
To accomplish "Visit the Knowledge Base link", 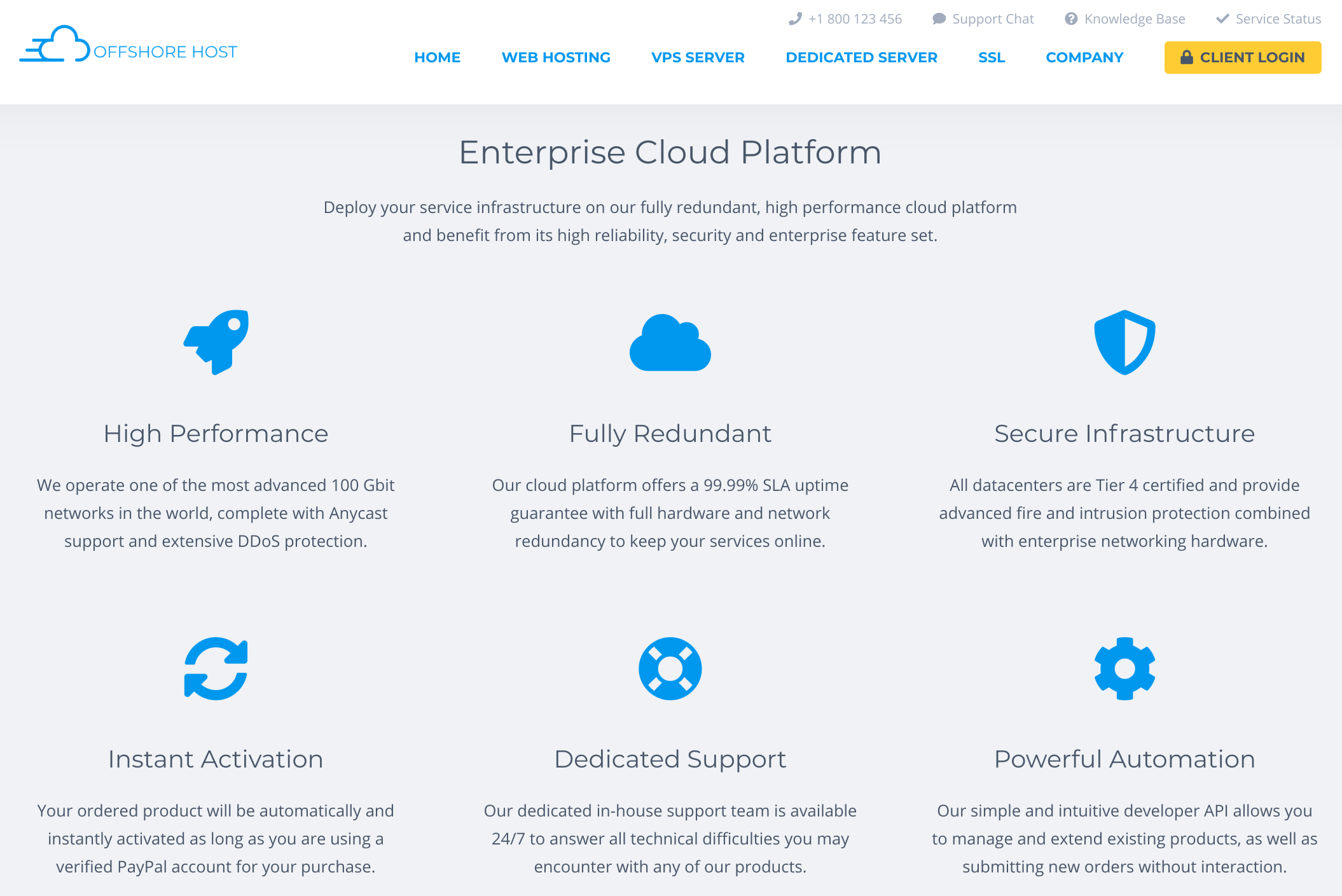I will 1135,19.
